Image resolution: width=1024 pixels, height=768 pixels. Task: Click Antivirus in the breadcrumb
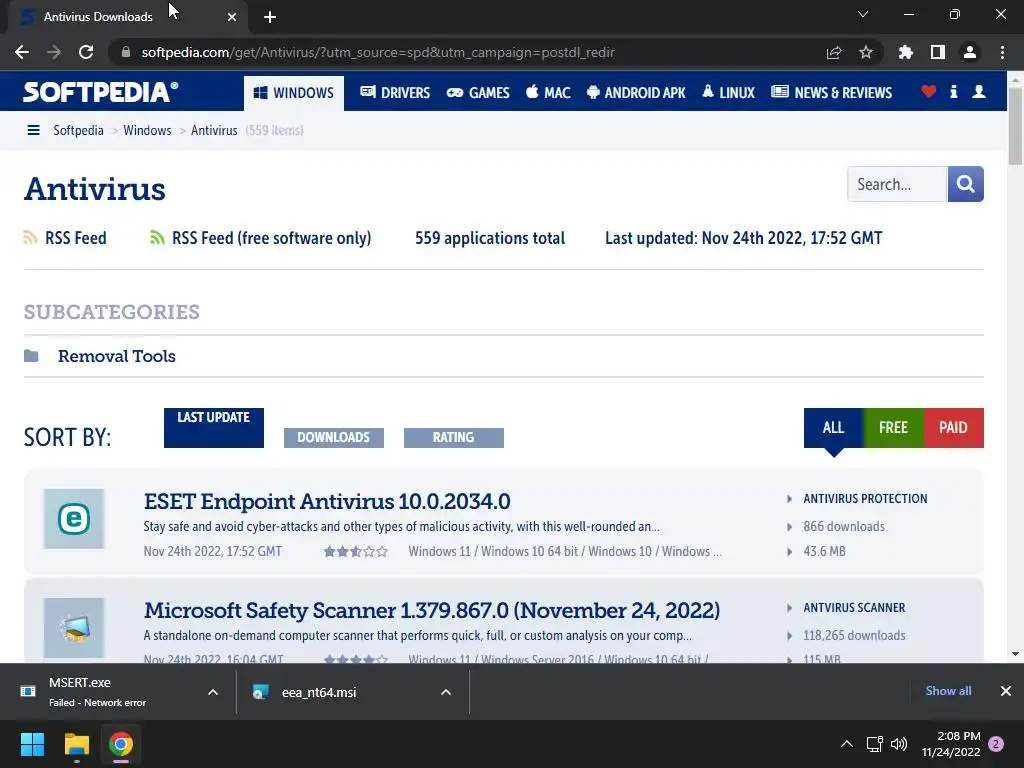[x=214, y=131]
